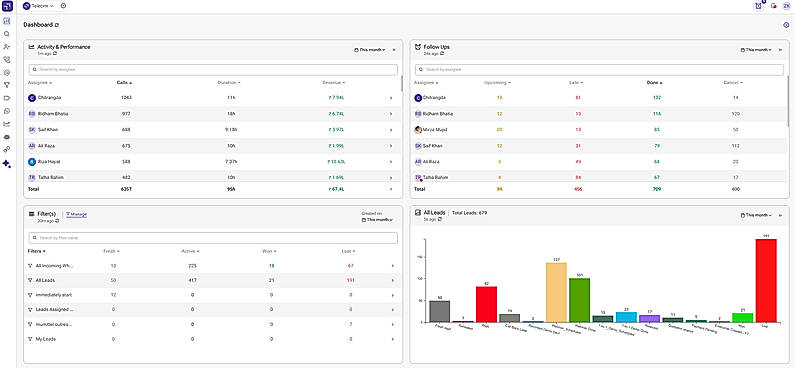Sort Follow Ups by Done column
795x368 pixels.
[655, 83]
